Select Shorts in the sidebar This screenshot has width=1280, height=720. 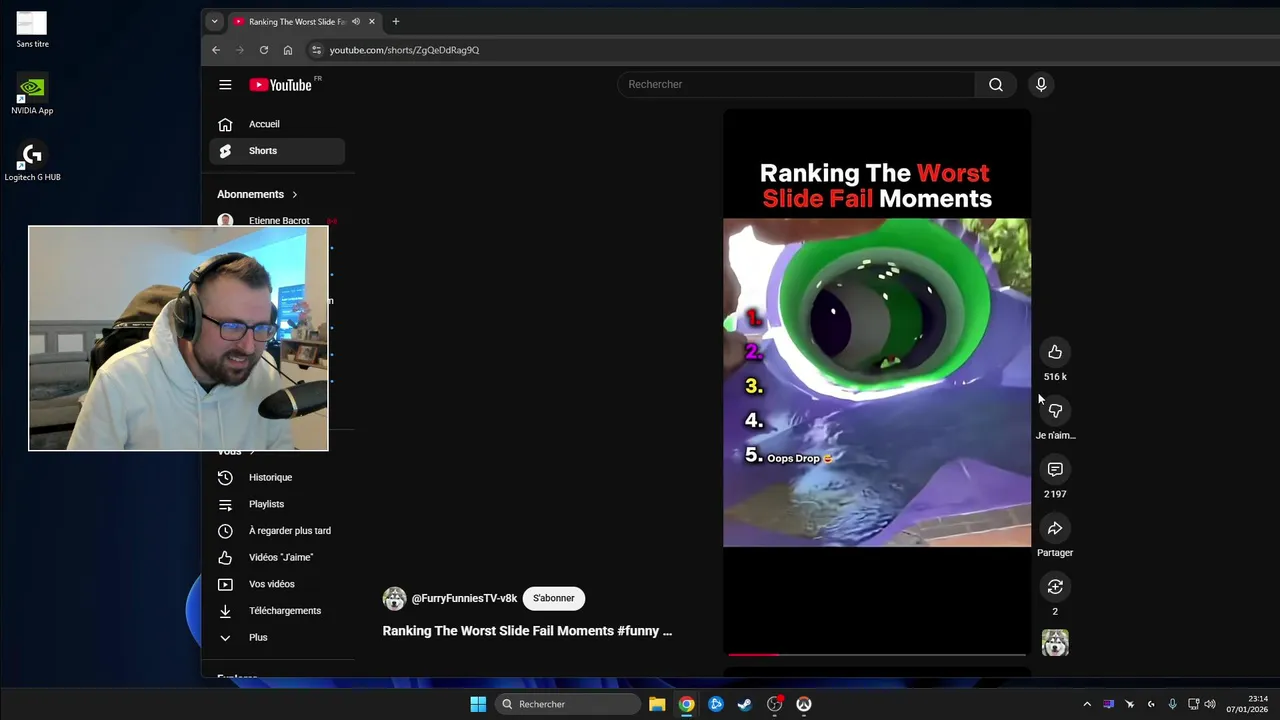[x=277, y=151]
